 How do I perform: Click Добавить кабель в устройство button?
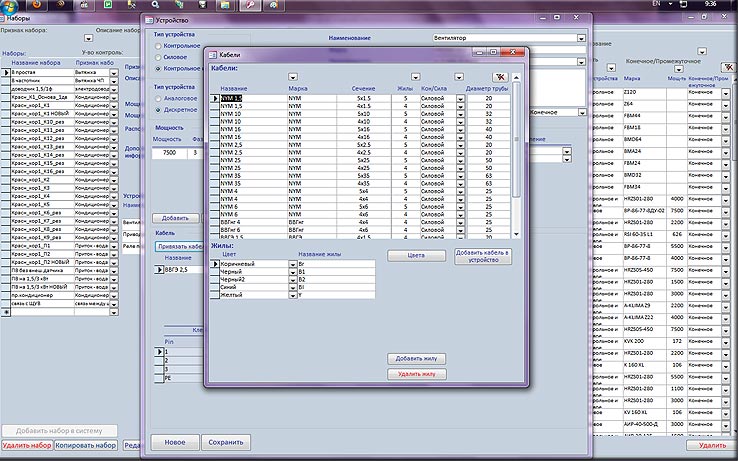pyautogui.click(x=483, y=256)
